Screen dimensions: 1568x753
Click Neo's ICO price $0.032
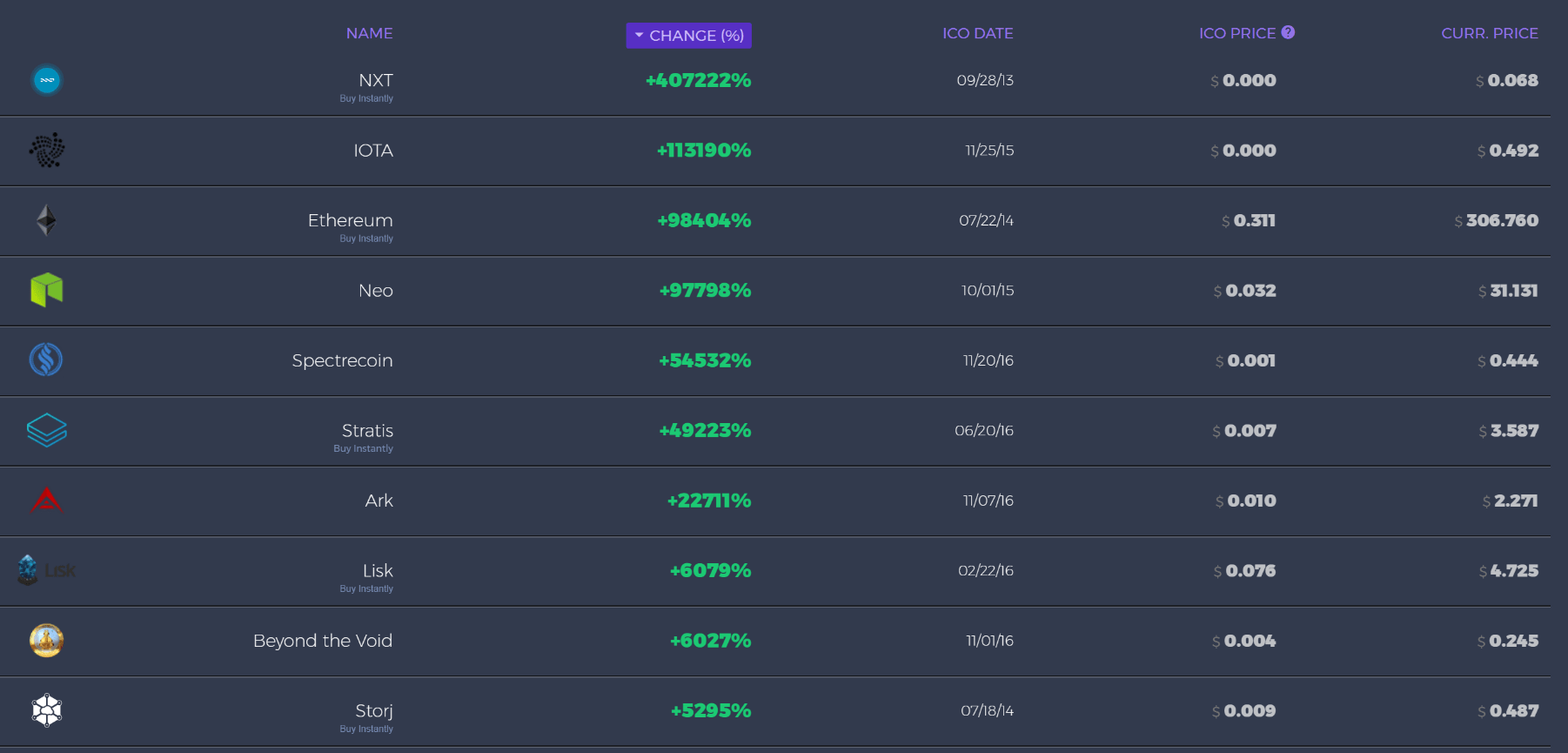click(x=1245, y=291)
